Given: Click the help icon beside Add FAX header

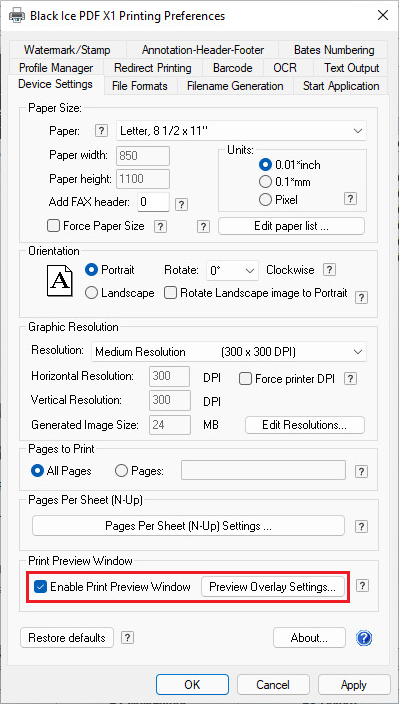Looking at the screenshot, I should click(181, 205).
